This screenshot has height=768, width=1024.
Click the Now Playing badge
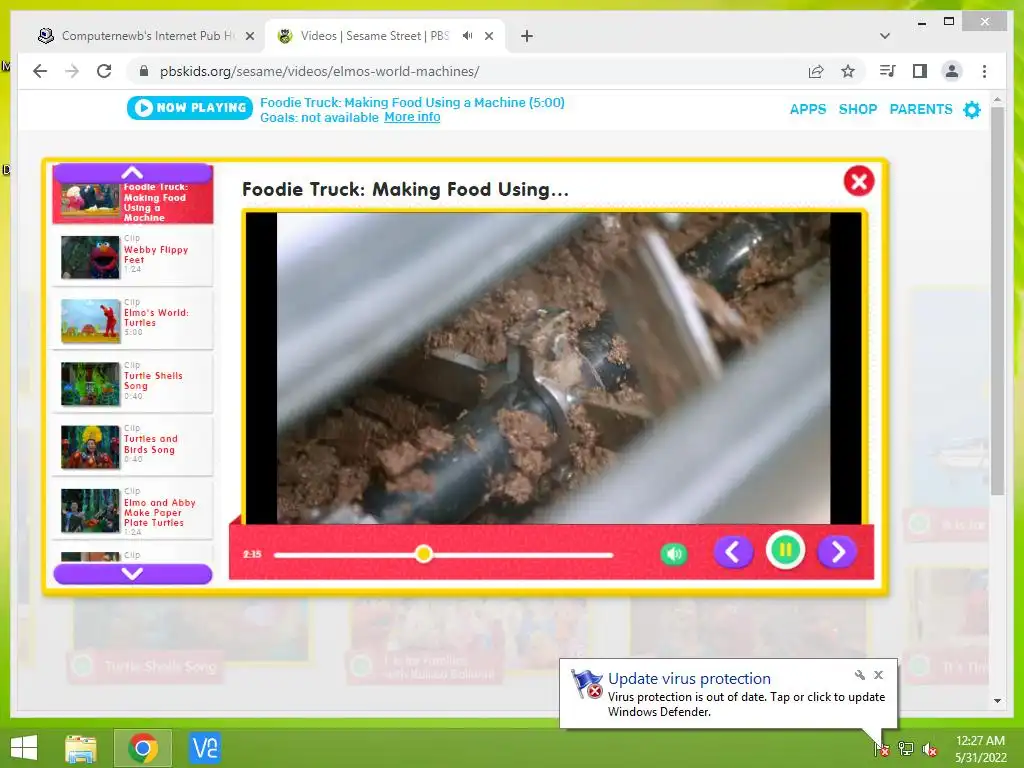pyautogui.click(x=190, y=108)
